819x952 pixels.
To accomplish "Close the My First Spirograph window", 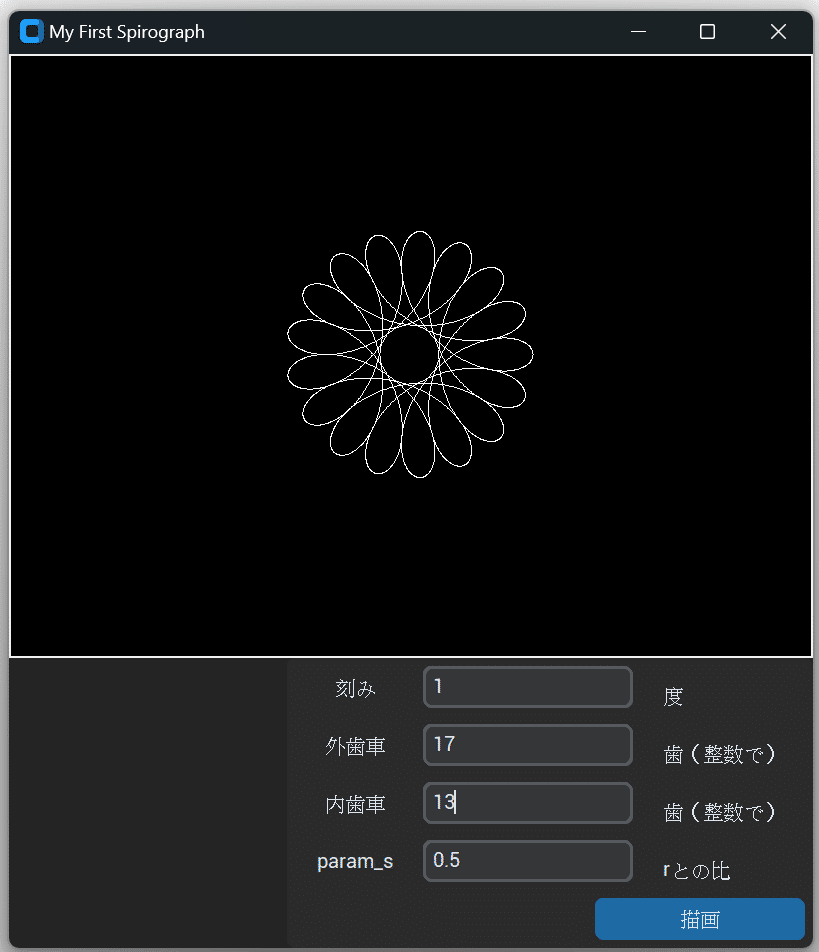I will 778,32.
